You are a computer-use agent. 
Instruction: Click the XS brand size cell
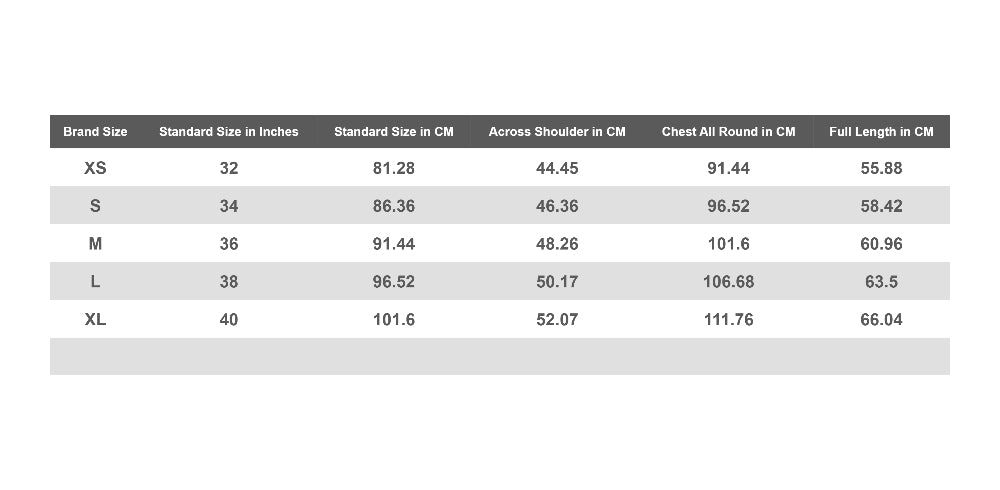[x=95, y=168]
